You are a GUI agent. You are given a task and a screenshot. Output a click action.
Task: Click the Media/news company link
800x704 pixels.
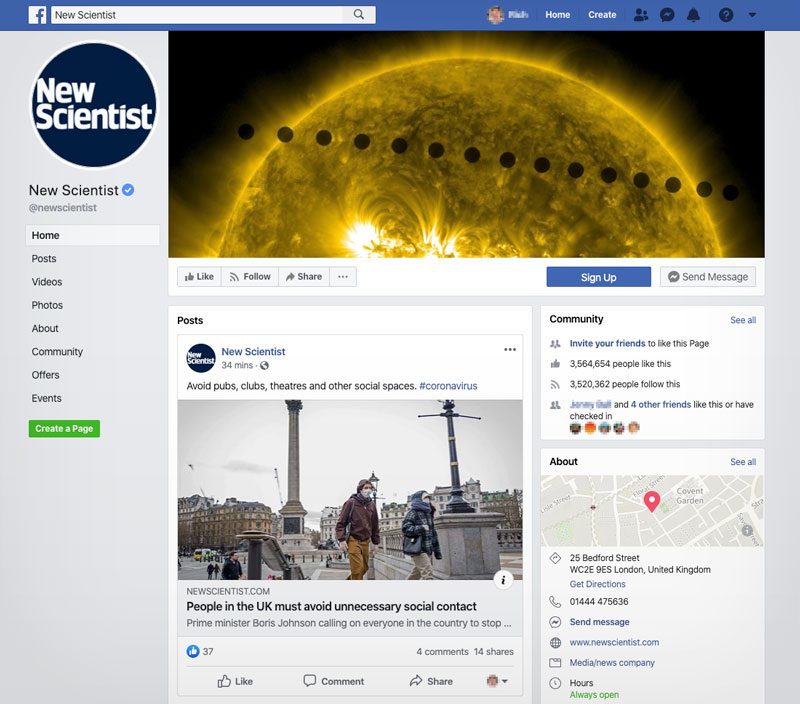612,663
